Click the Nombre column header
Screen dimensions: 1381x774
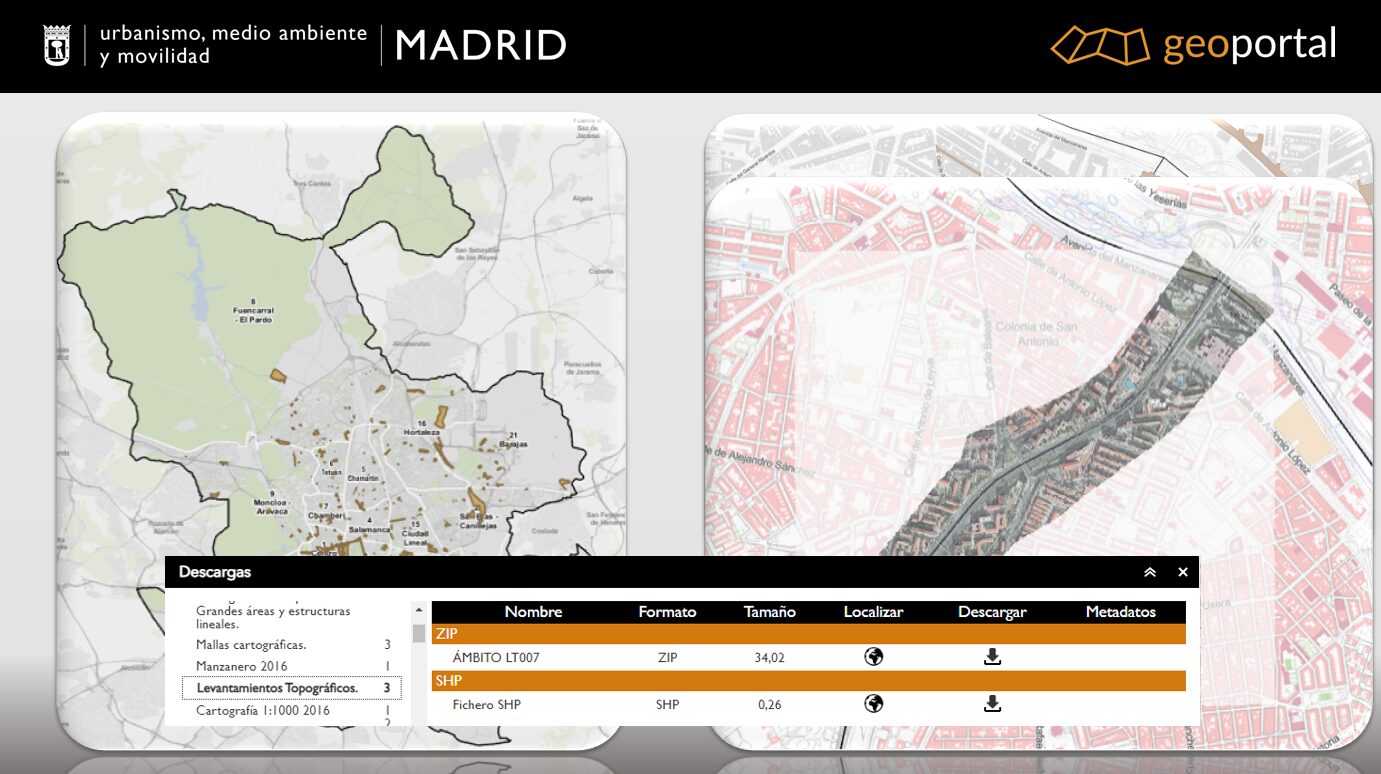(533, 612)
